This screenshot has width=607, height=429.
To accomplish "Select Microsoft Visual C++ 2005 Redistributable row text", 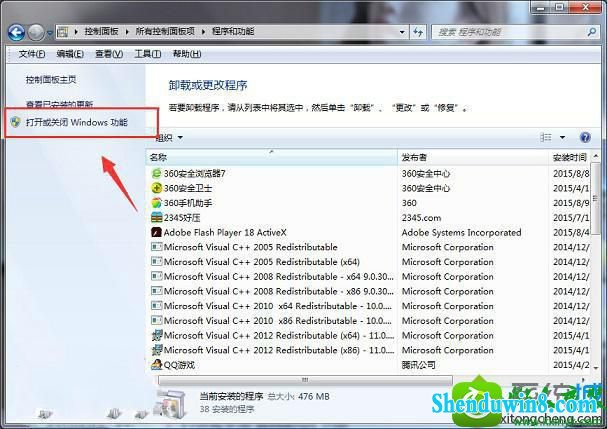I will coord(250,247).
